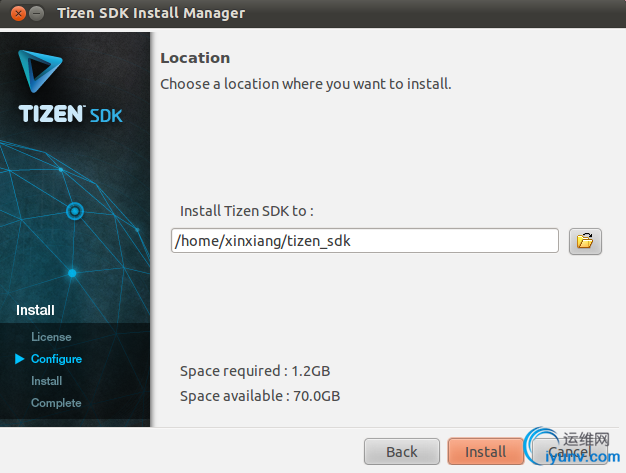Image resolution: width=626 pixels, height=473 pixels.
Task: Click the install path text field
Action: (x=365, y=241)
